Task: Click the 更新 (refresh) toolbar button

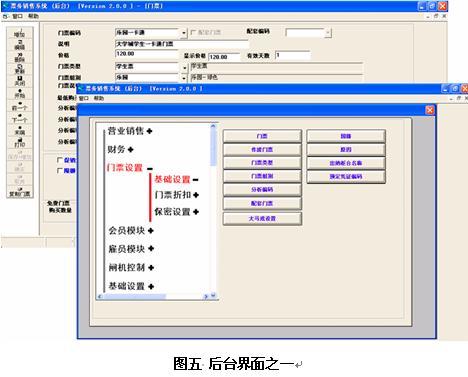Action: [20, 69]
